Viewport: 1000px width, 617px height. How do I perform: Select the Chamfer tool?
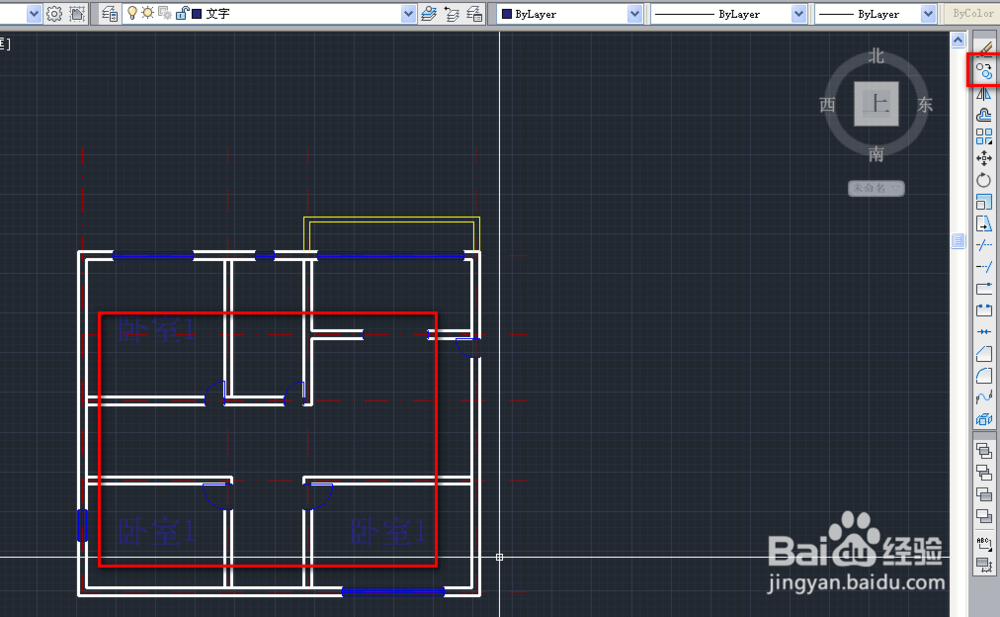(x=984, y=353)
